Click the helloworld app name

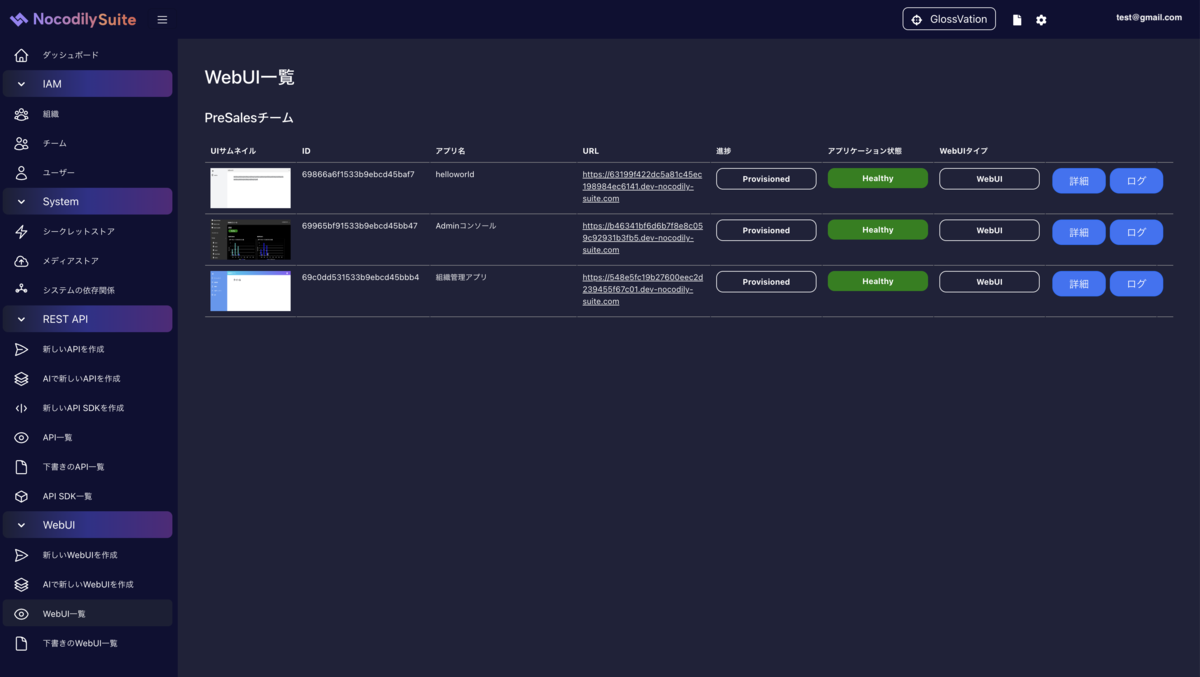click(x=455, y=174)
